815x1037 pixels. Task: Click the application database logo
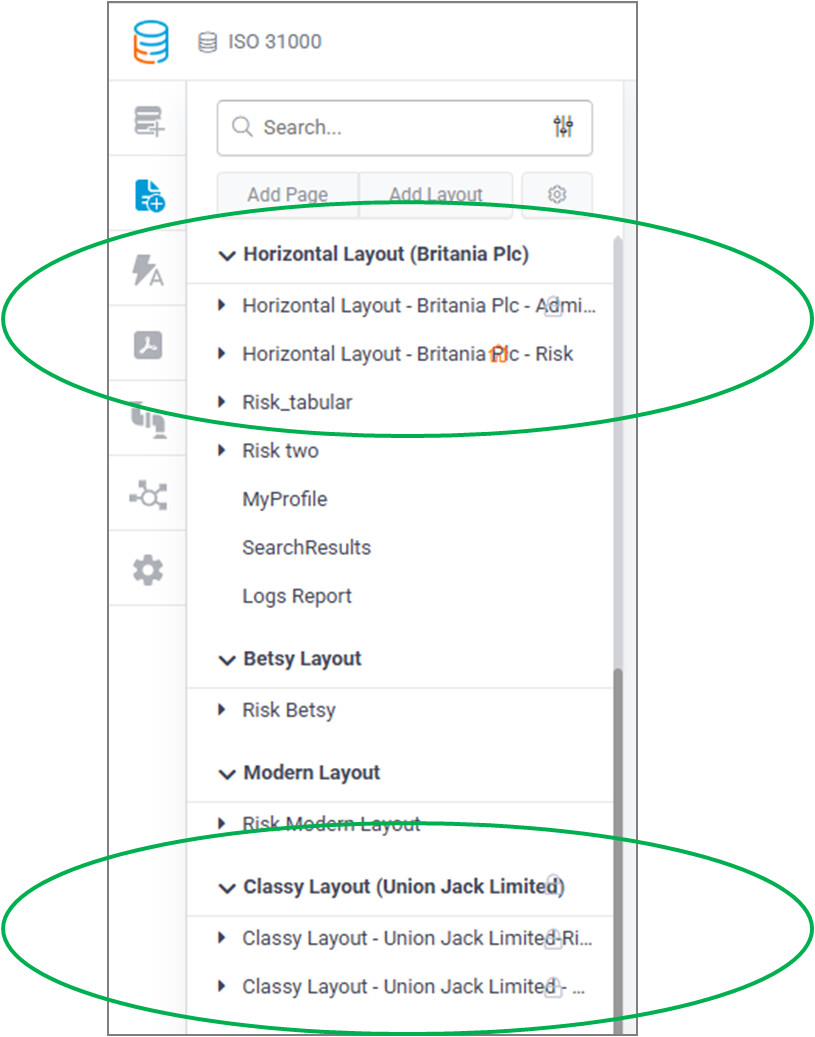pyautogui.click(x=151, y=42)
